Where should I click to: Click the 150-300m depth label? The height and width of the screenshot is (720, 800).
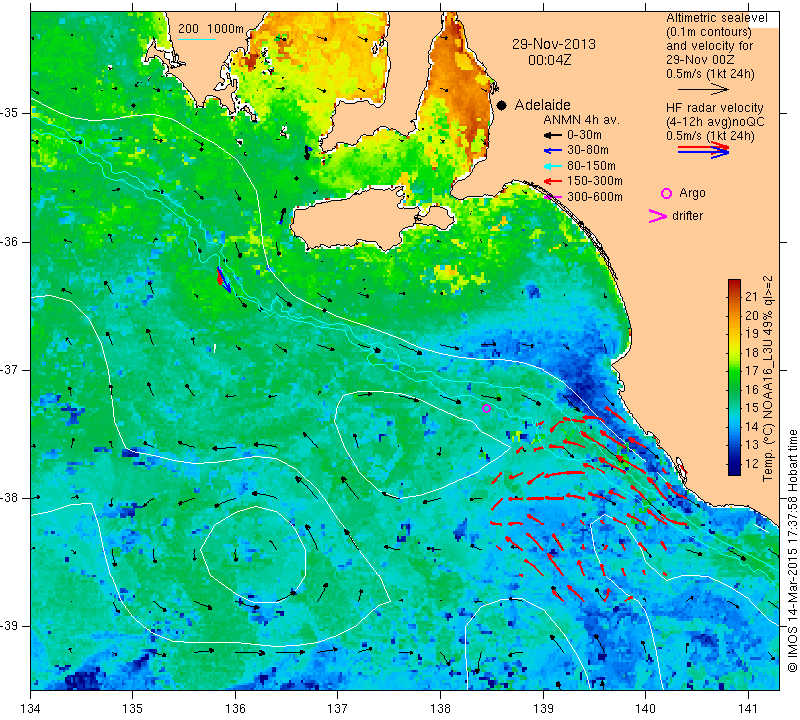pyautogui.click(x=595, y=181)
